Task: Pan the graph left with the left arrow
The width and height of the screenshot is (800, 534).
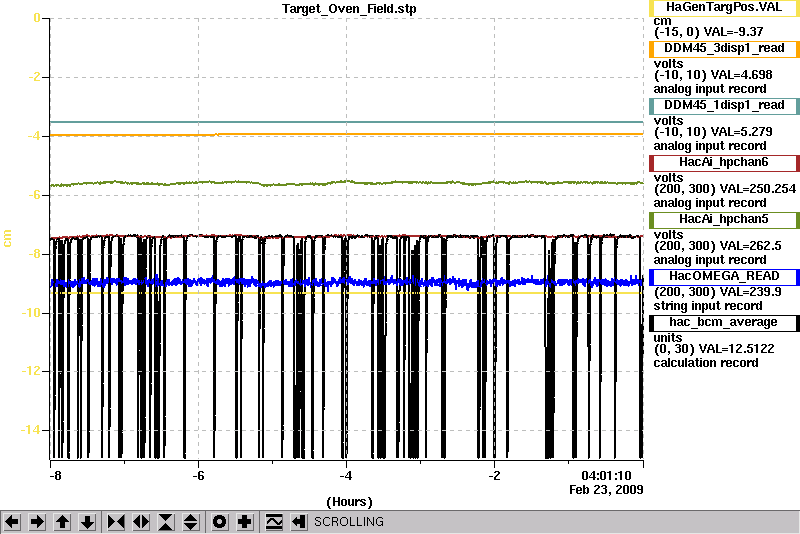Action: tap(12, 522)
